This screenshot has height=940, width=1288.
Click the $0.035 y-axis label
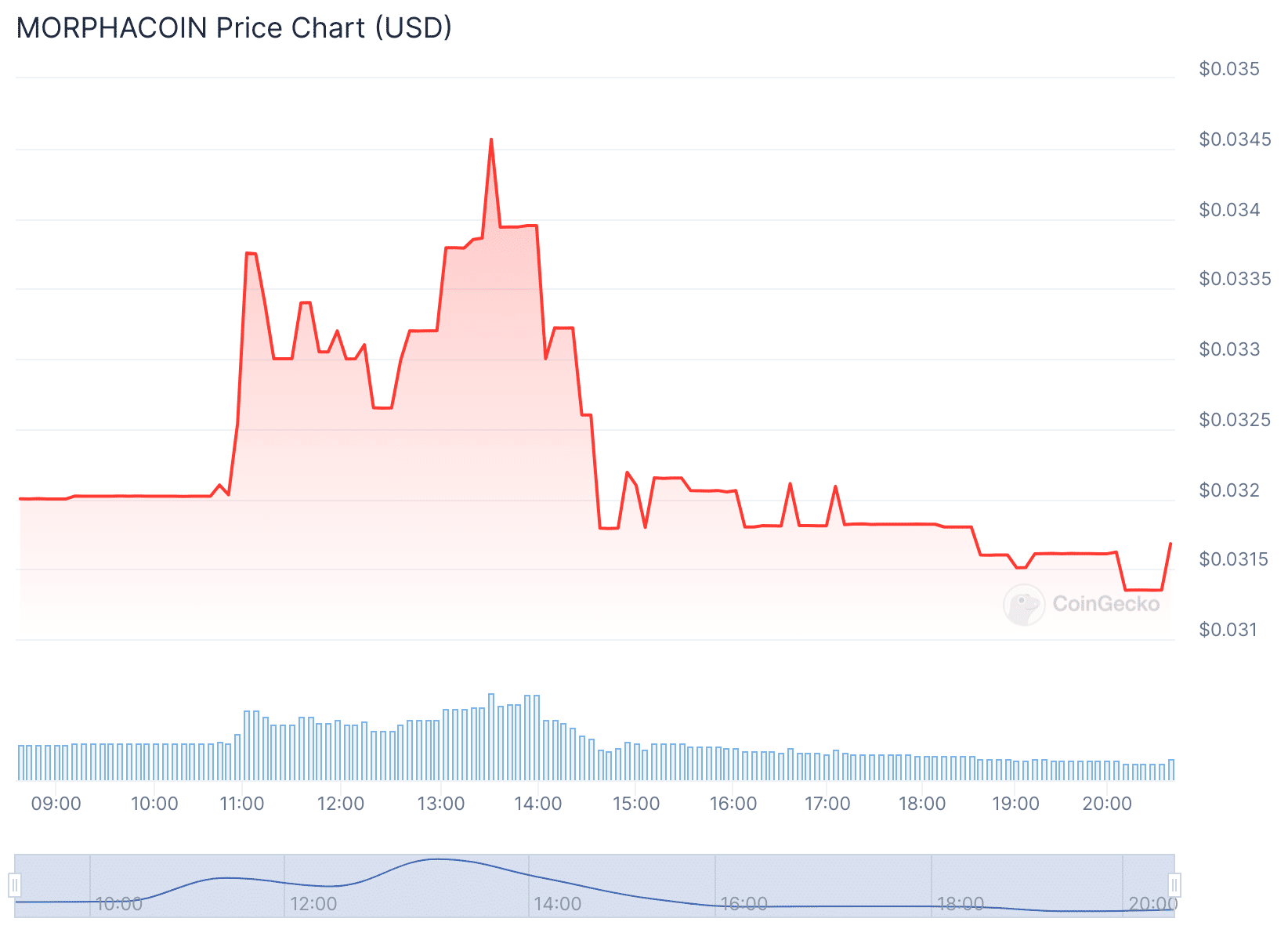tap(1229, 69)
